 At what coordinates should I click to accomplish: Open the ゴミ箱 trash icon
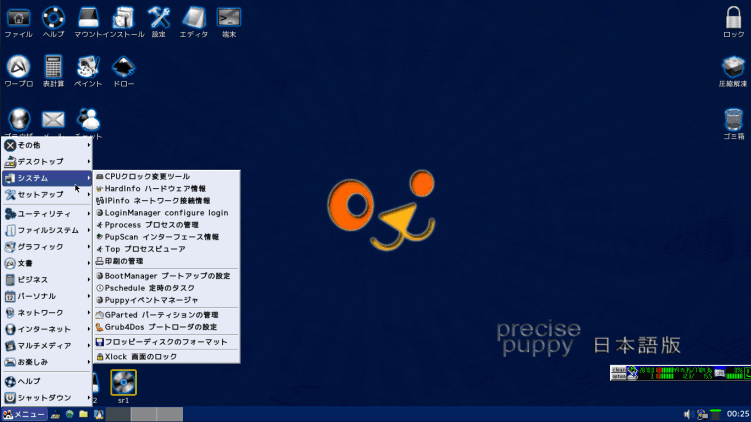[x=733, y=124]
